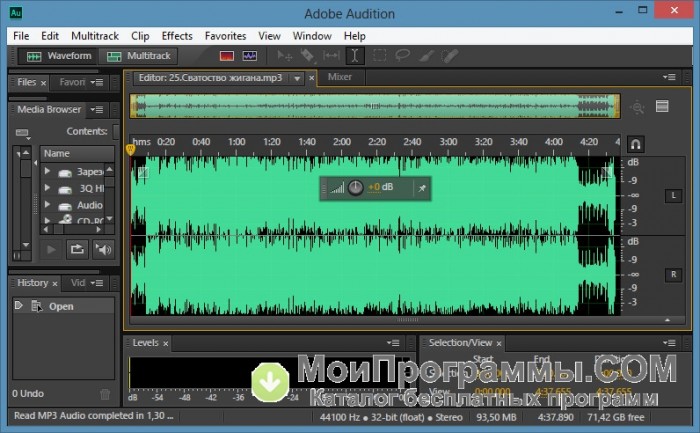Switch to the Video panel tab

click(x=78, y=283)
